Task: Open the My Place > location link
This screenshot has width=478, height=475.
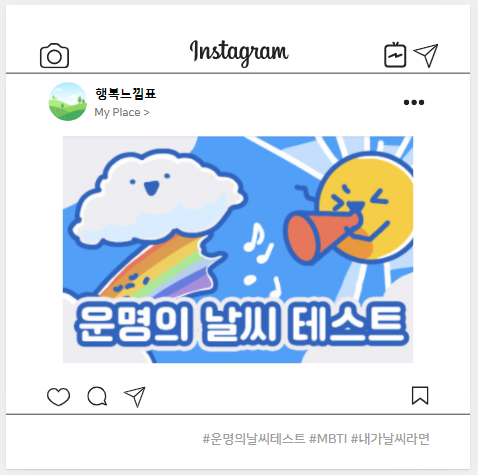Action: point(122,112)
